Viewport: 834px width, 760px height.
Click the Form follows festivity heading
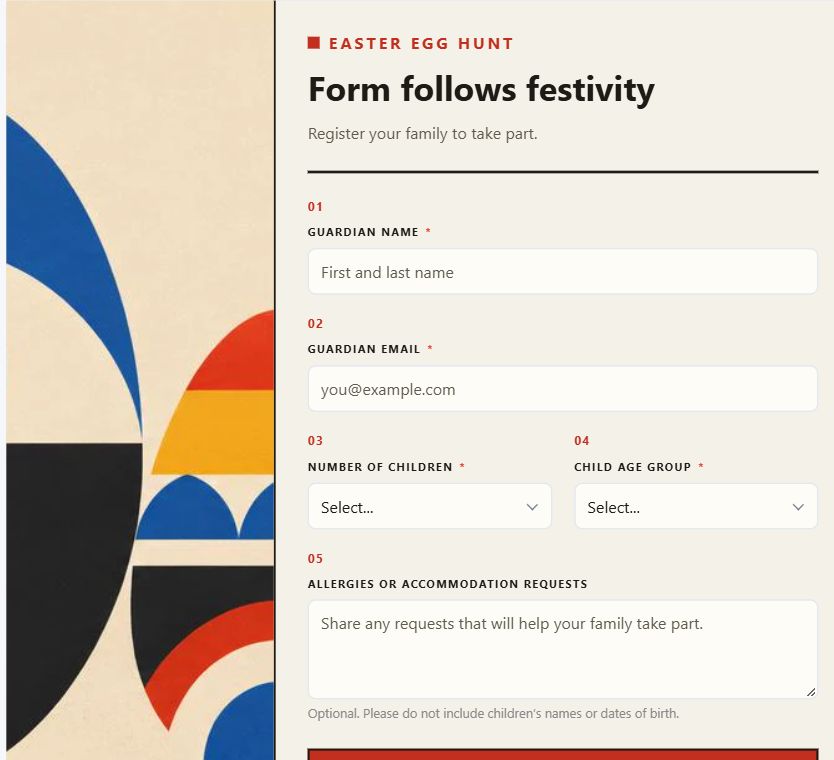[x=481, y=89]
